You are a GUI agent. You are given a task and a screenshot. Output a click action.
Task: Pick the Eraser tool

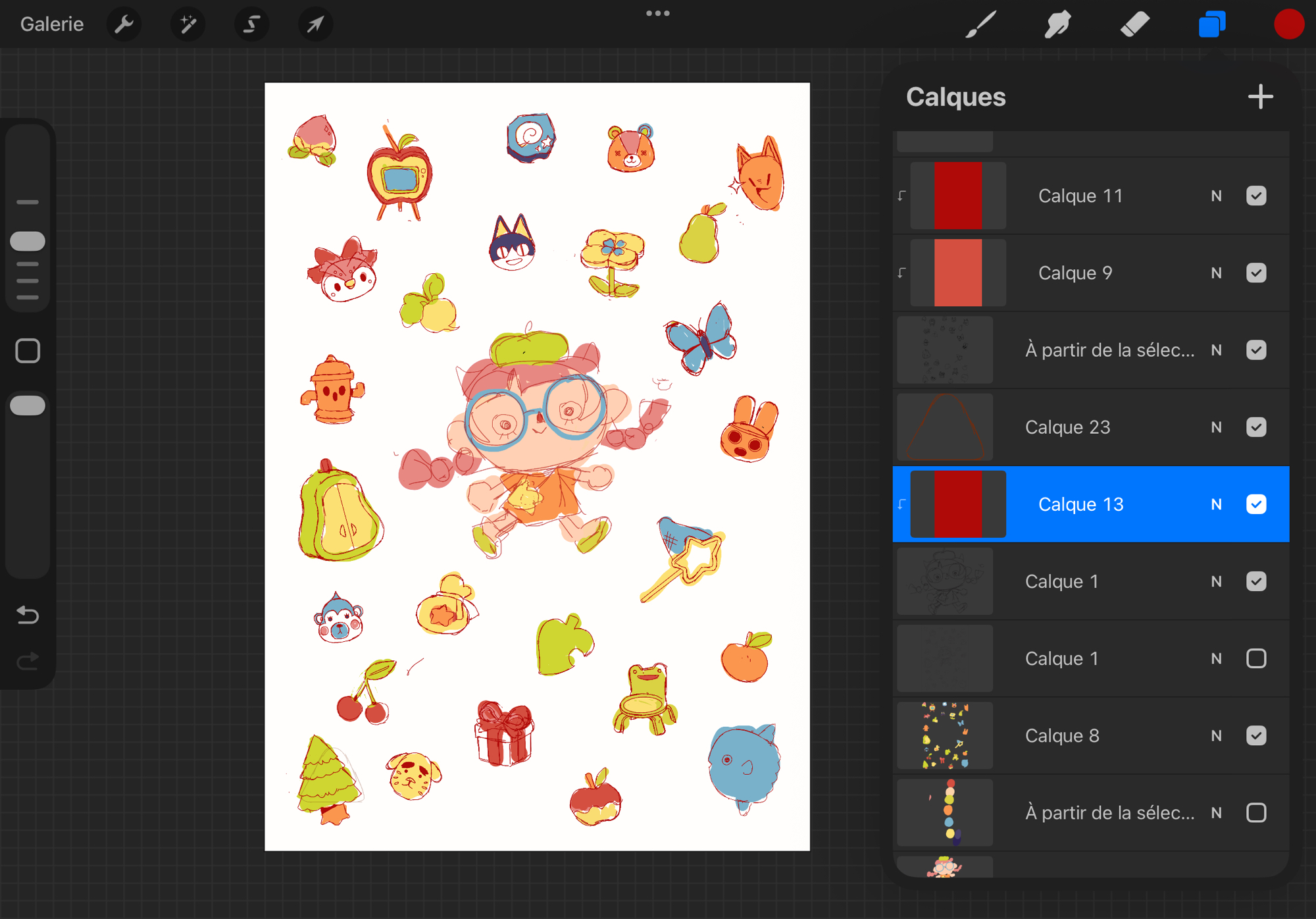coord(1134,25)
